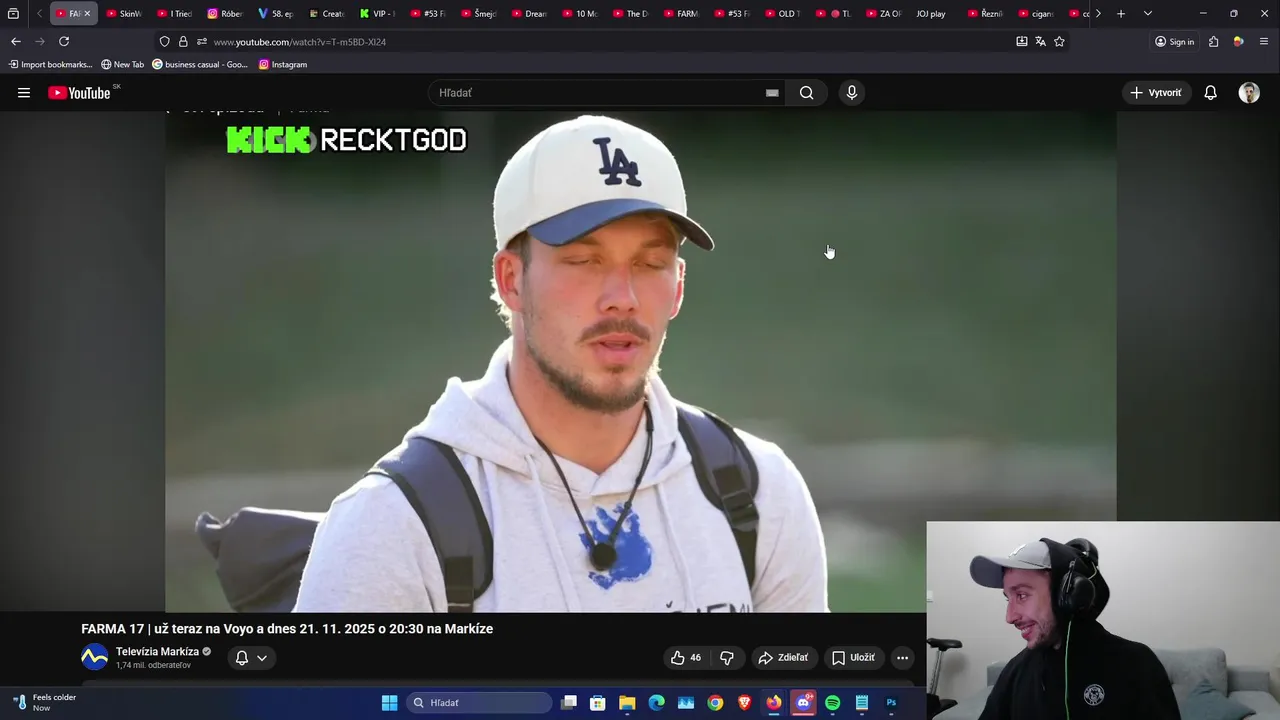The width and height of the screenshot is (1280, 720).
Task: Open Televízia Markíza channel name link
Action: click(x=157, y=652)
